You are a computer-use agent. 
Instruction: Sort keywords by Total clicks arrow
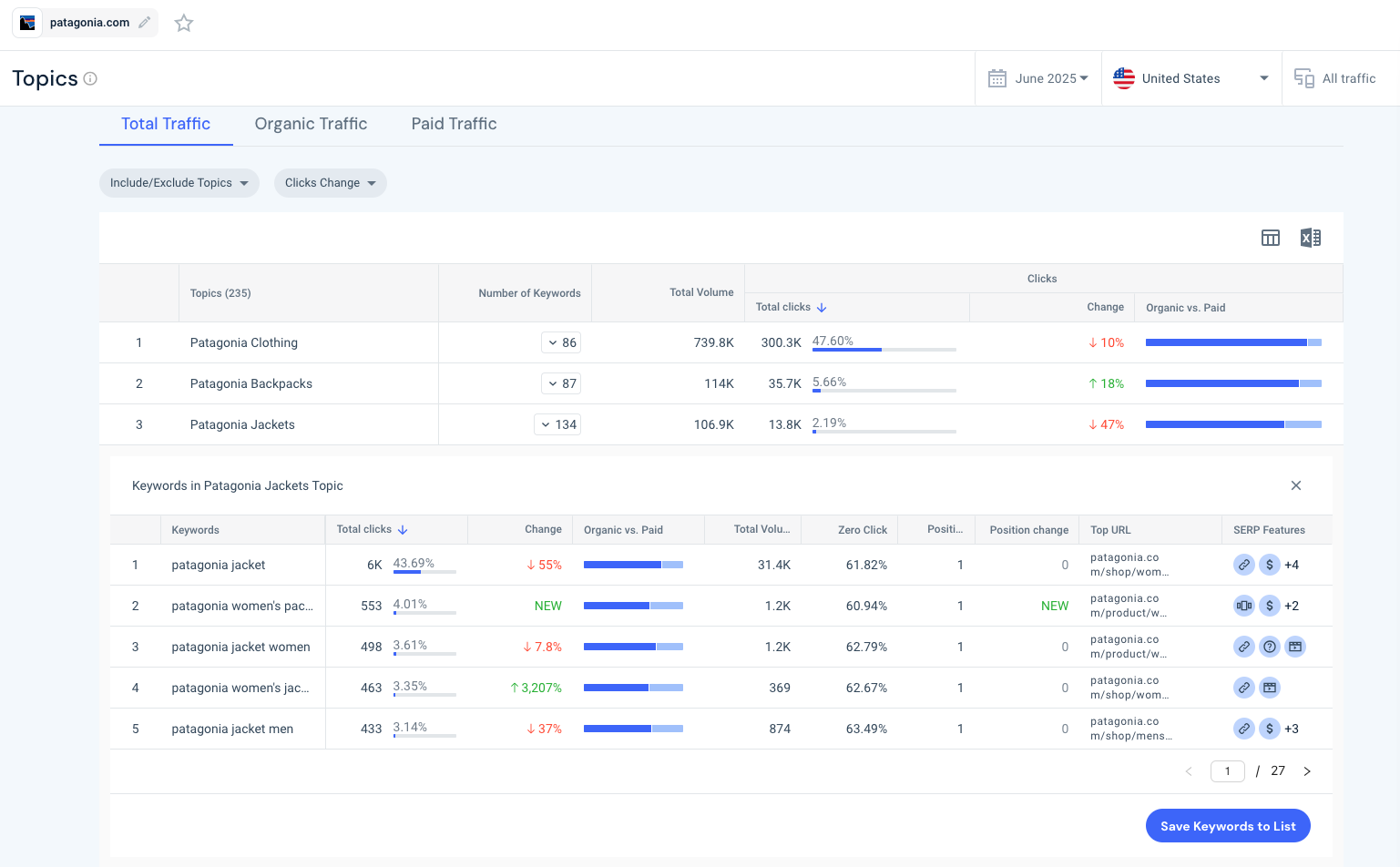tap(403, 530)
